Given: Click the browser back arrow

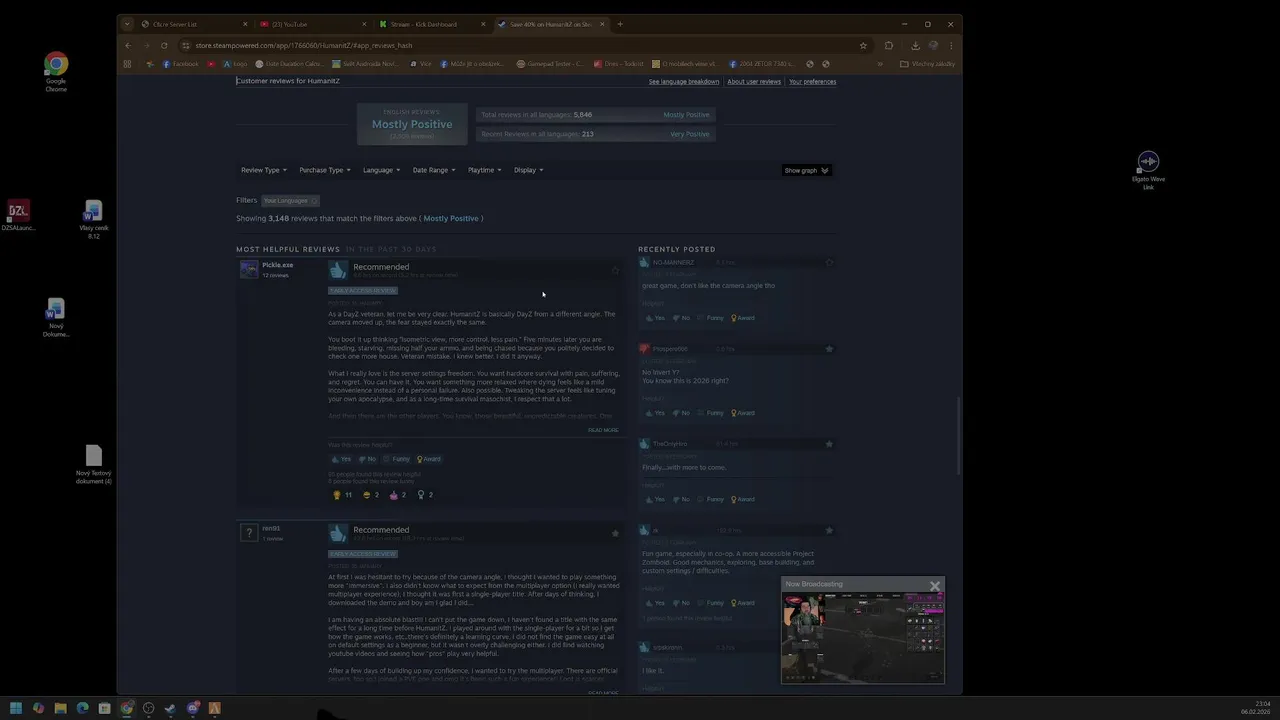Looking at the screenshot, I should (x=128, y=45).
